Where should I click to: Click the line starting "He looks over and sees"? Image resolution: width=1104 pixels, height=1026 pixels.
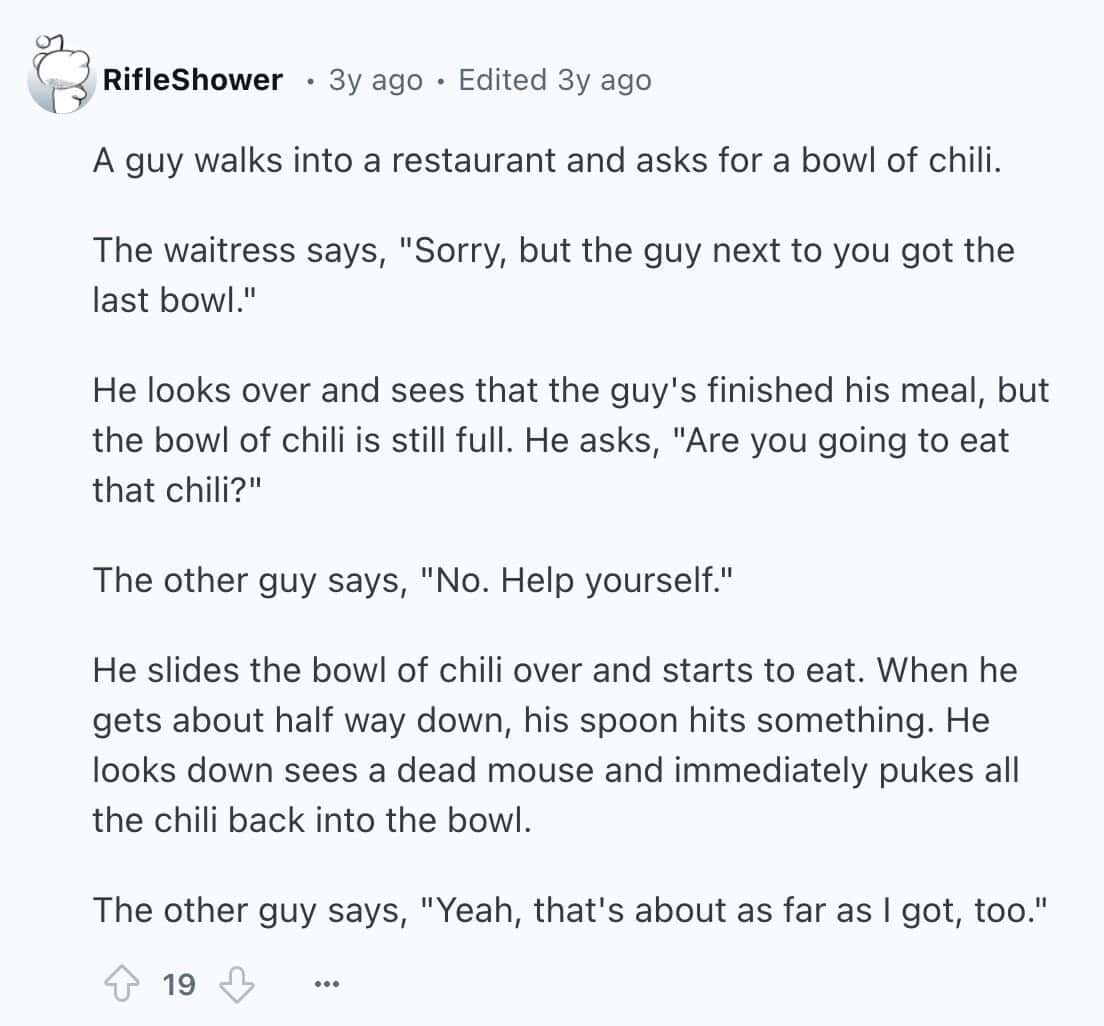pos(570,391)
